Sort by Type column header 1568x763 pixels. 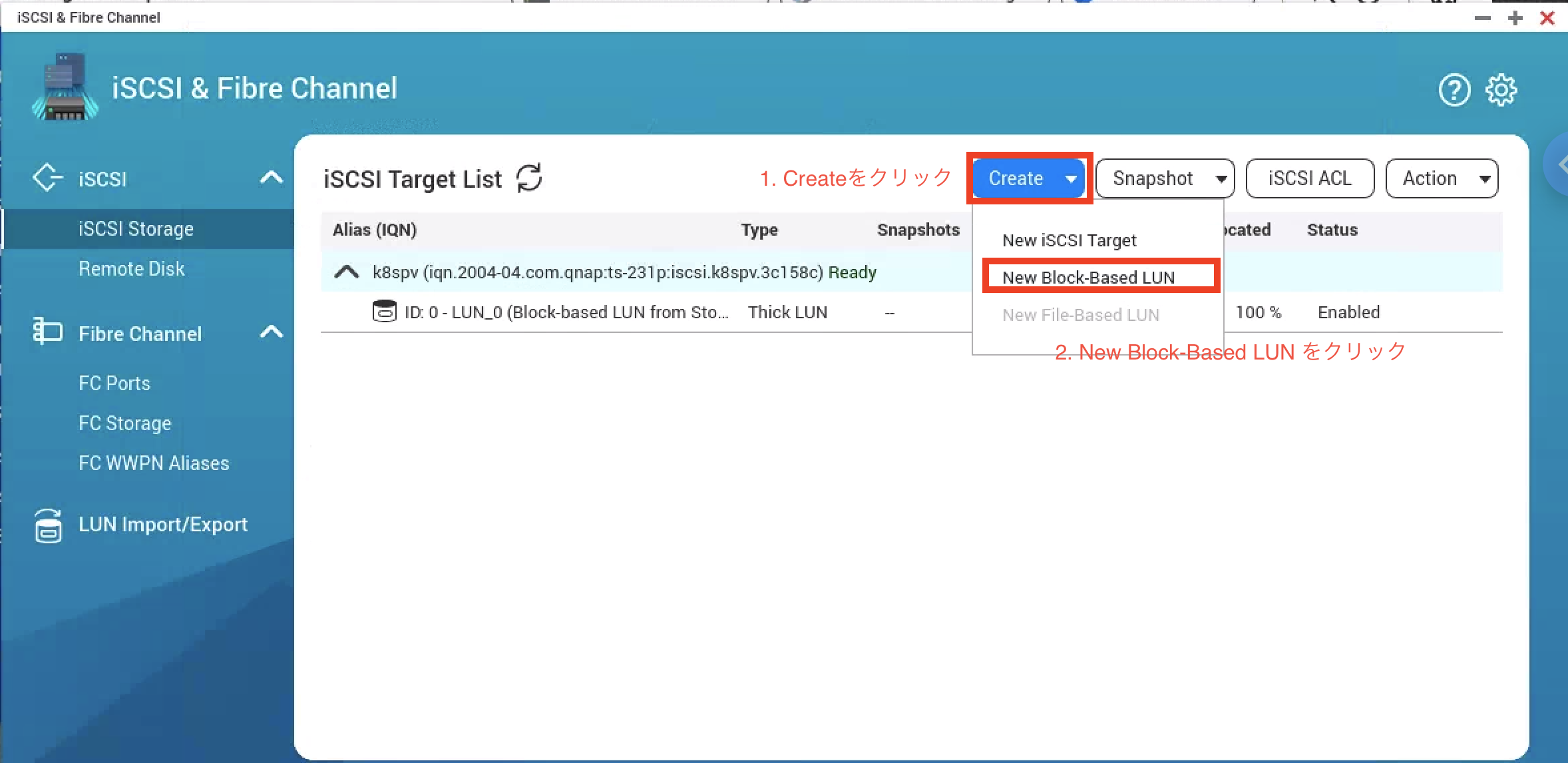click(759, 230)
